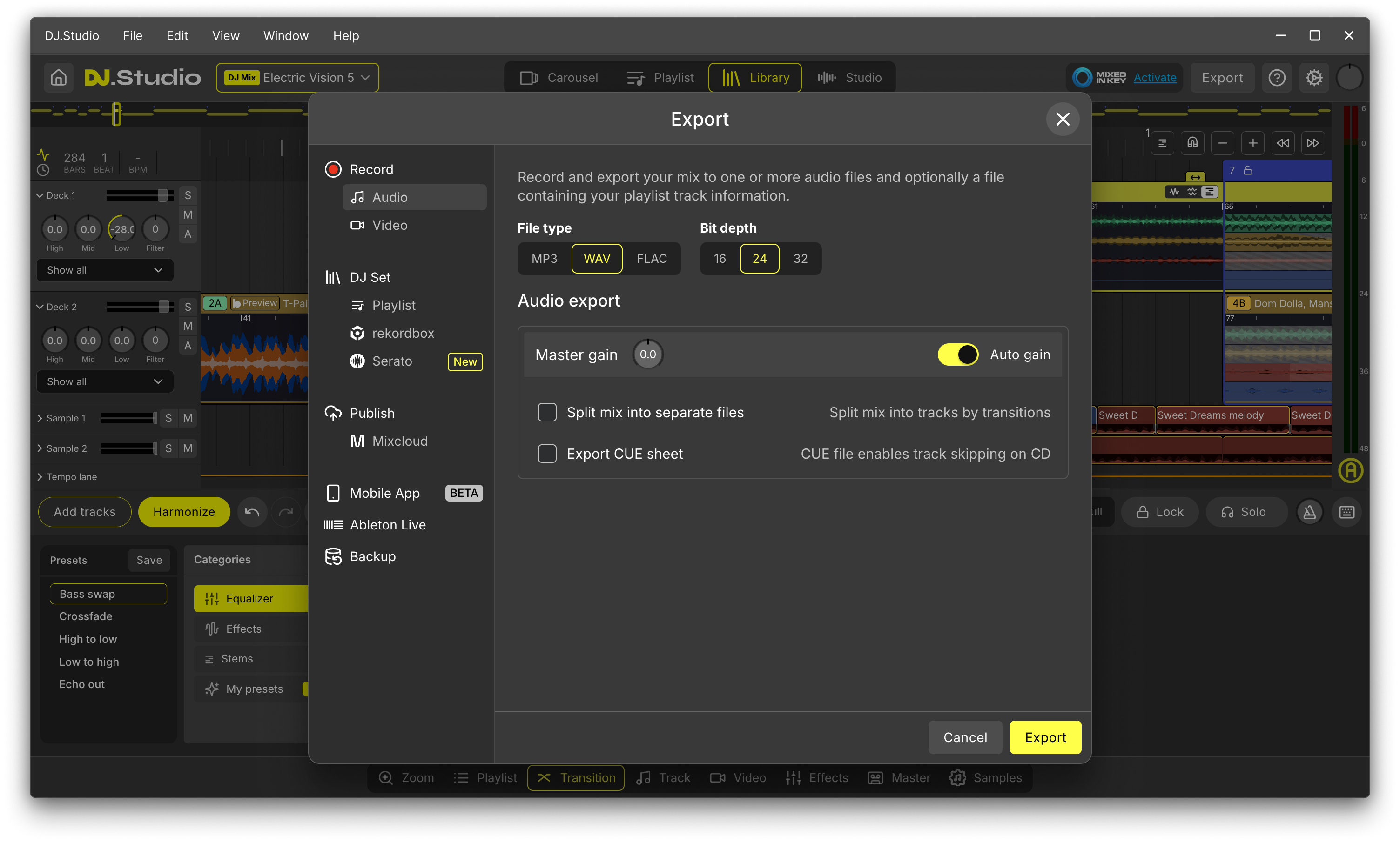Open the Mobile App beta export
This screenshot has width=1400, height=843.
click(384, 493)
